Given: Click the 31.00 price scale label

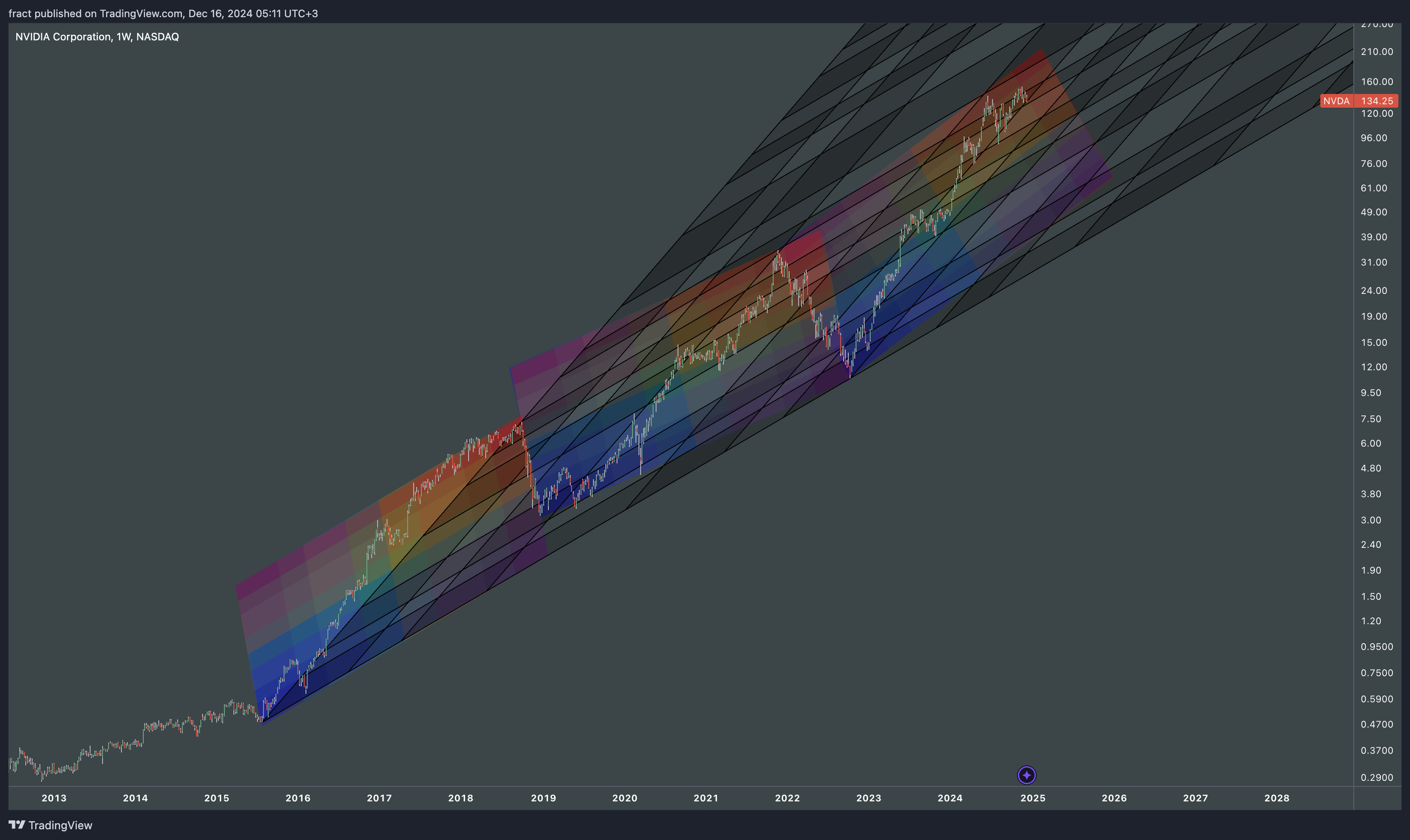Looking at the screenshot, I should point(1374,262).
